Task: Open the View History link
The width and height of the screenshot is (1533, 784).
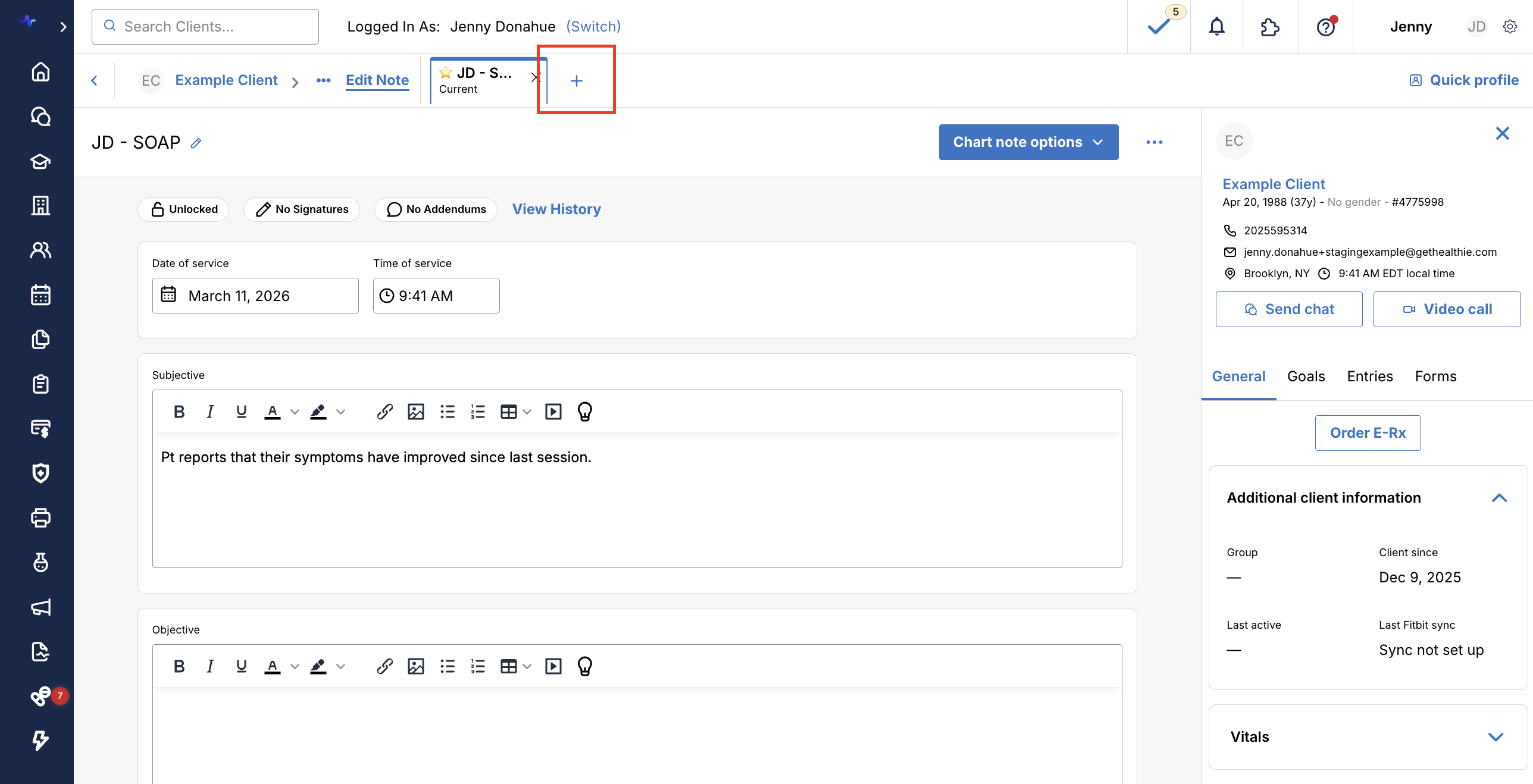Action: point(556,209)
